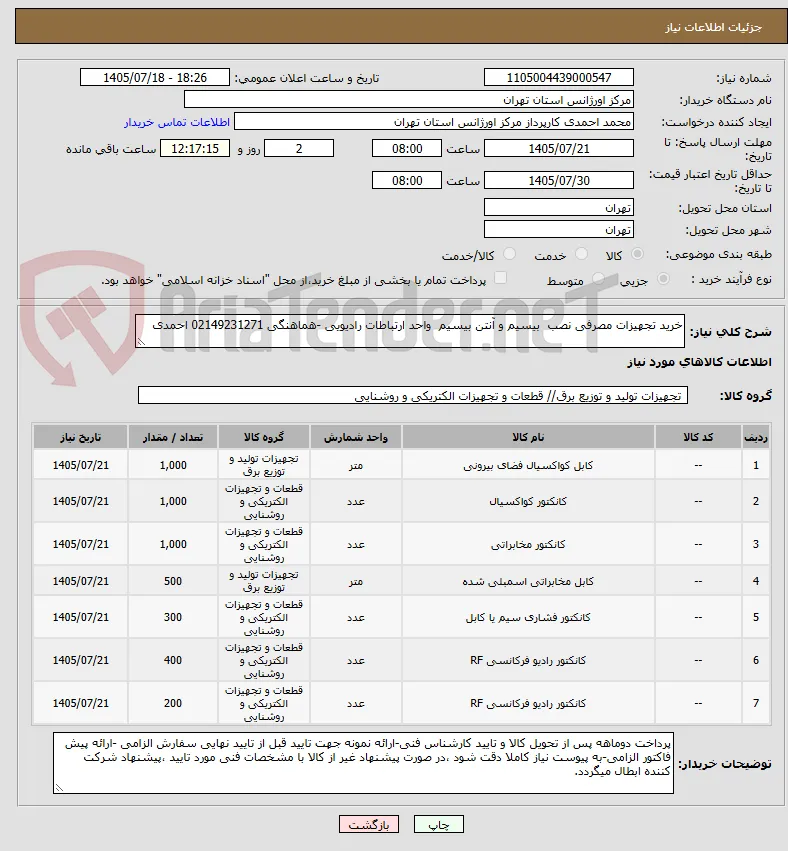Image resolution: width=788 pixels, height=851 pixels.
Task: Toggle the اسناد خزانه اسلامی payment checkbox
Action: [500, 278]
